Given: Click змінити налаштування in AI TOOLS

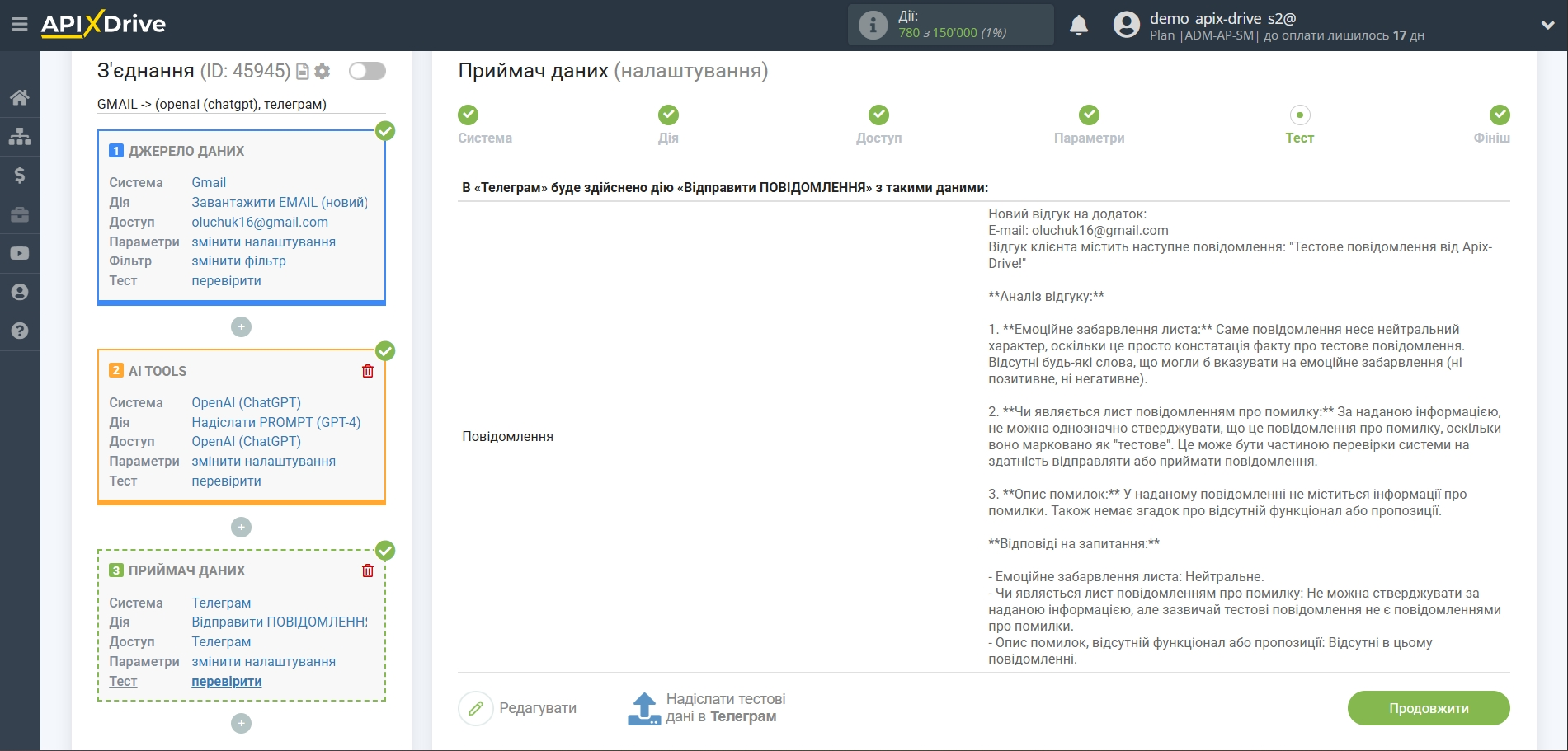Looking at the screenshot, I should [x=264, y=462].
